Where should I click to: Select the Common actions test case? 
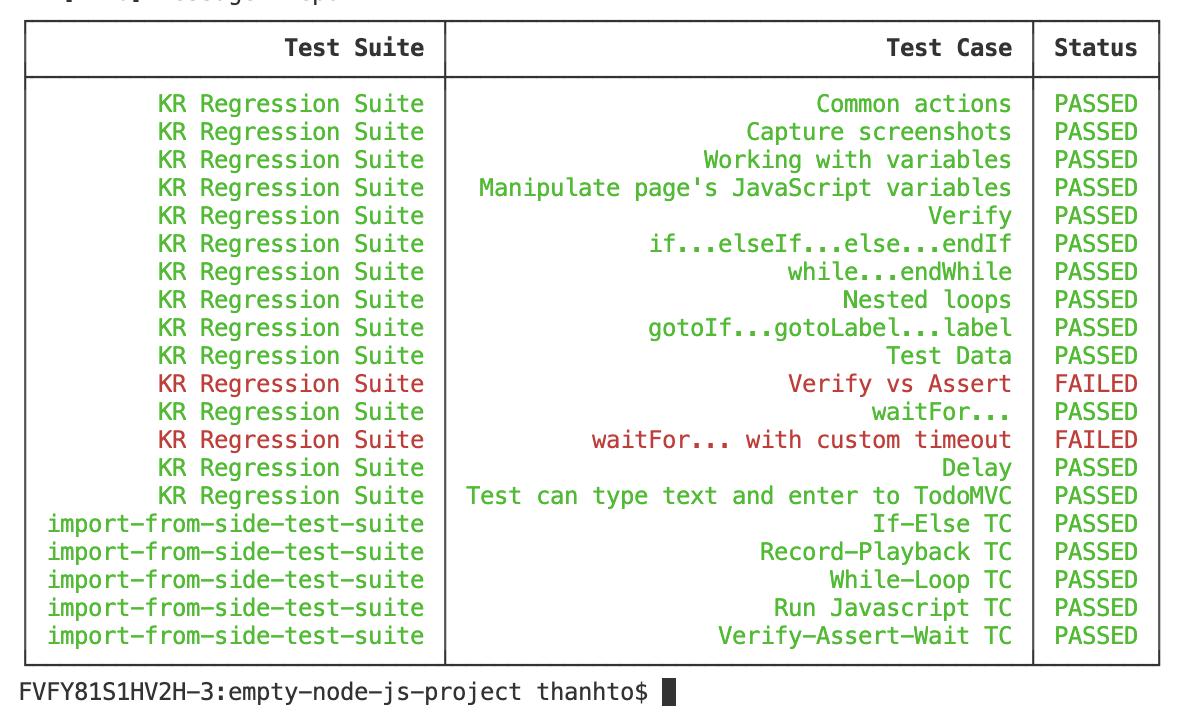(x=913, y=104)
